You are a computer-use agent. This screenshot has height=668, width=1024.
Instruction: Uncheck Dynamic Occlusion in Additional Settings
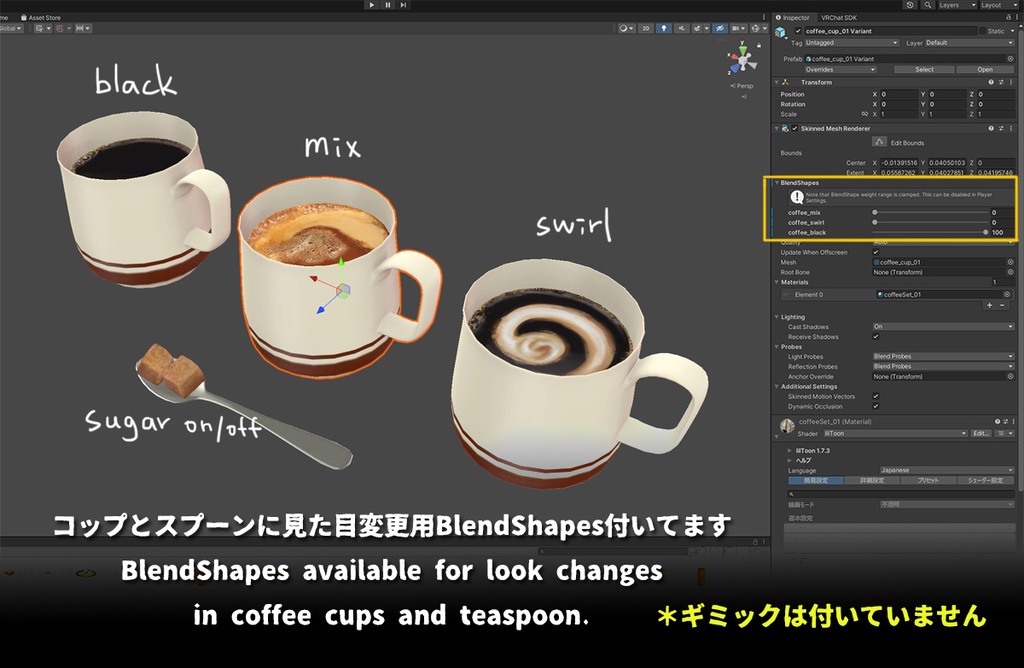pos(875,406)
